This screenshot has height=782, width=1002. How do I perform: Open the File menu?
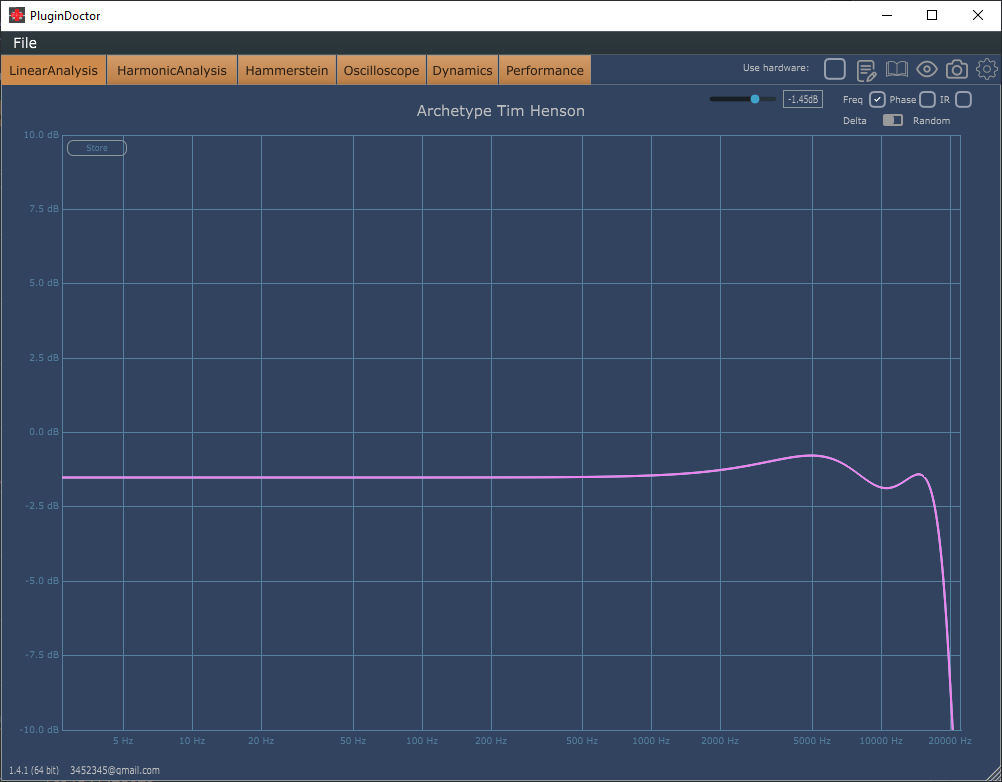coord(25,43)
